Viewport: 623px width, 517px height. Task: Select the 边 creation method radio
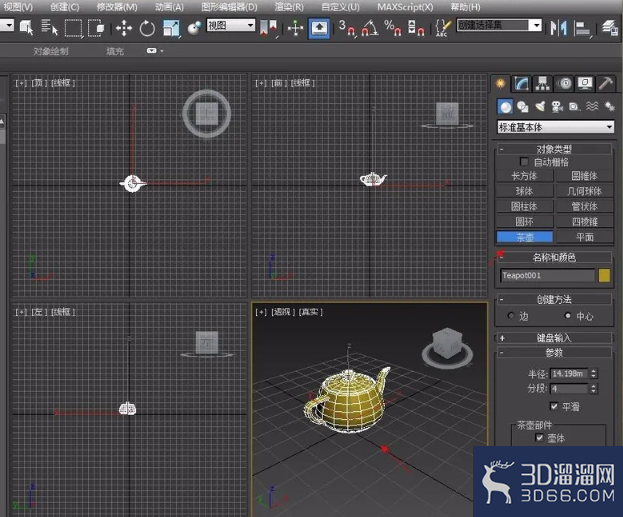[x=511, y=316]
